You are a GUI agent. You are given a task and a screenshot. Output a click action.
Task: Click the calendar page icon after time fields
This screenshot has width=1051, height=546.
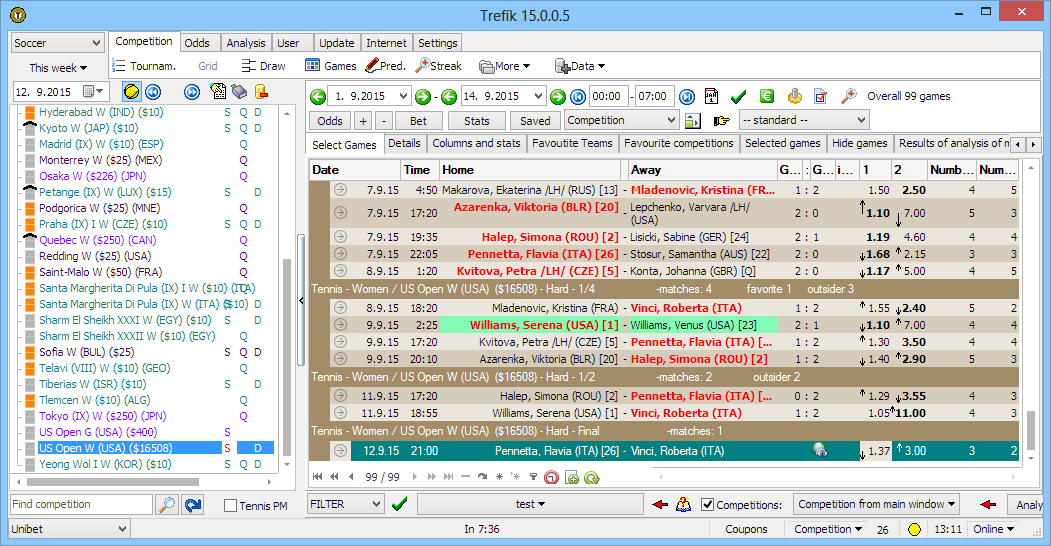point(711,97)
